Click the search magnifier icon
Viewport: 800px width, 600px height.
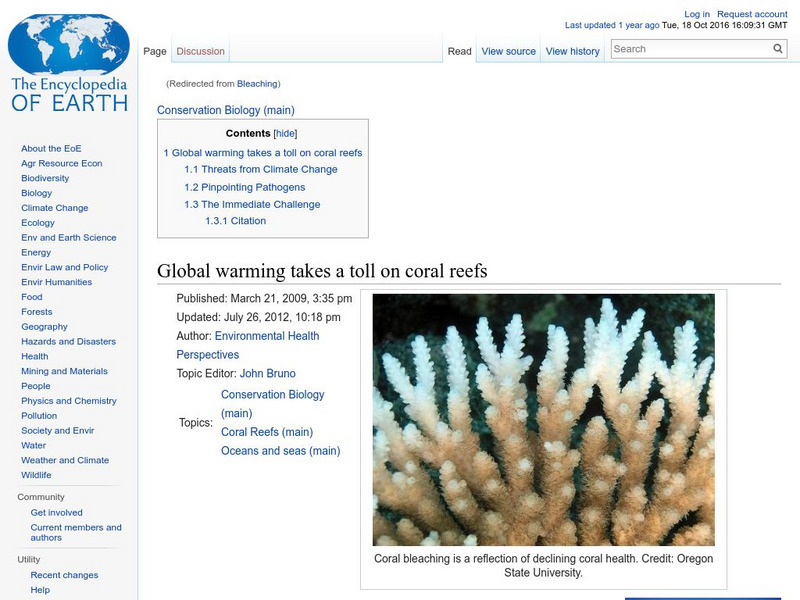[x=778, y=49]
